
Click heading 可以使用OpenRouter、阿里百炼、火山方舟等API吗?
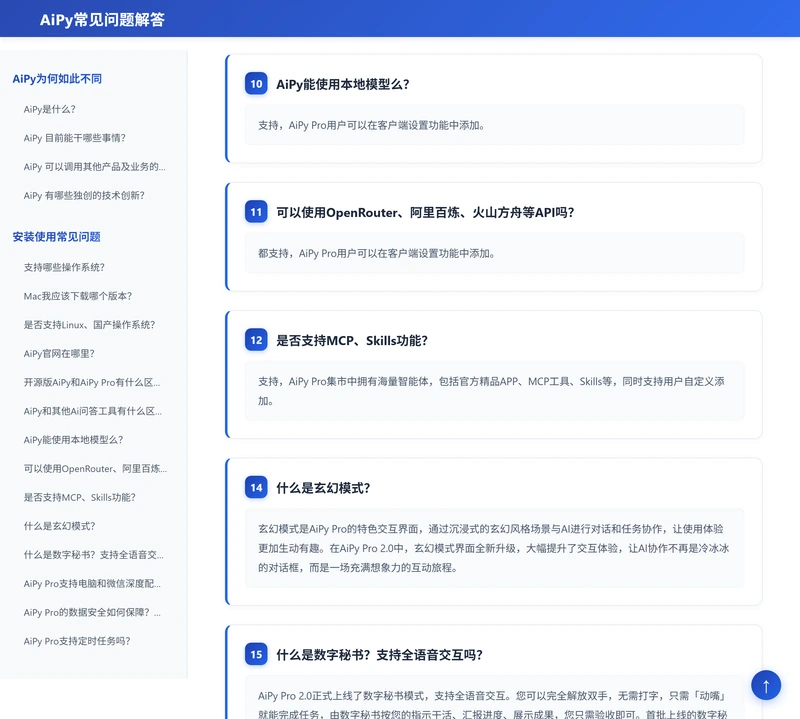pyautogui.click(x=426, y=212)
